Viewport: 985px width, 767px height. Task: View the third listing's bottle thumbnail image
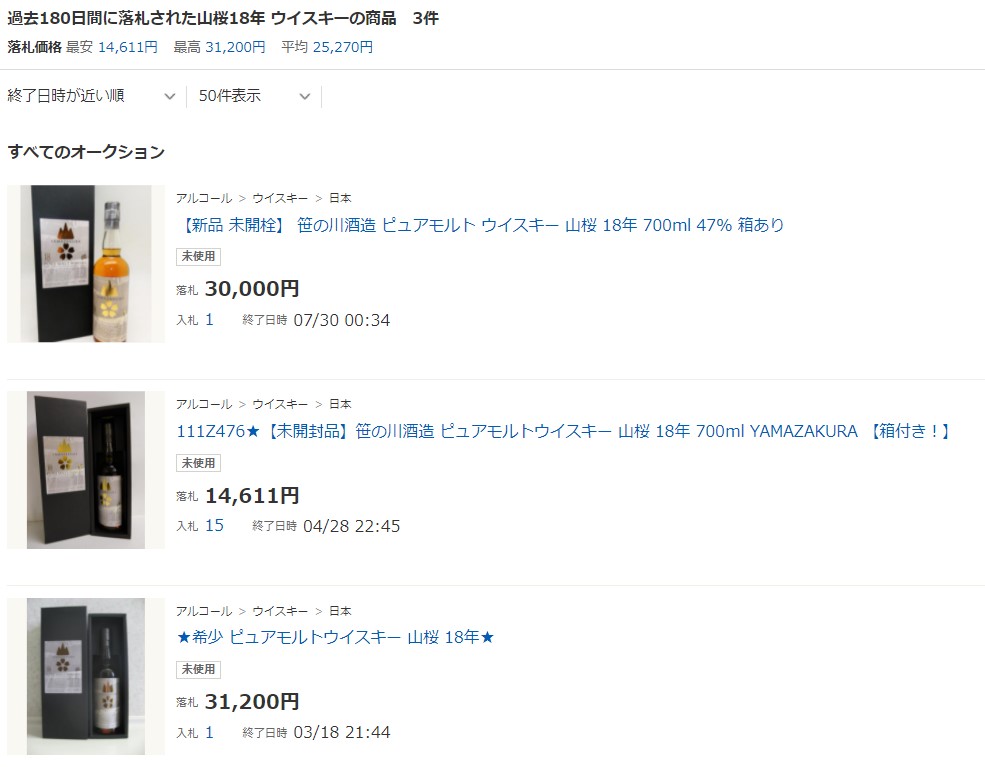click(86, 676)
